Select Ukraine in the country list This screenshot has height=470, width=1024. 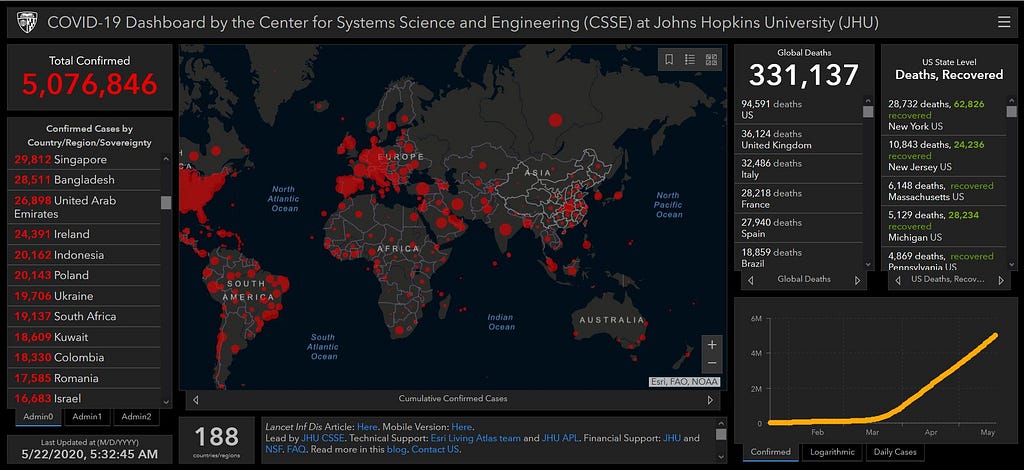coord(84,296)
